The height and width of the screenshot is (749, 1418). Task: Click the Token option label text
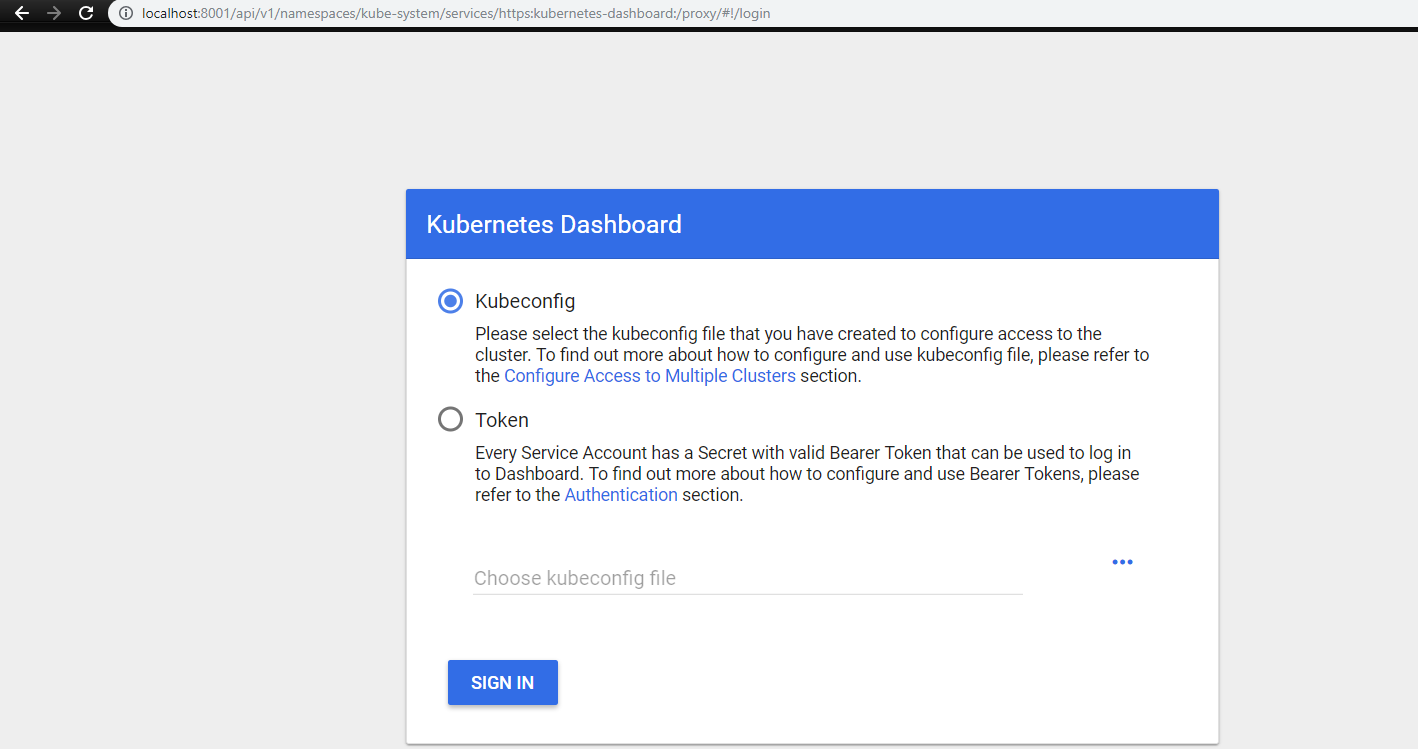(502, 420)
